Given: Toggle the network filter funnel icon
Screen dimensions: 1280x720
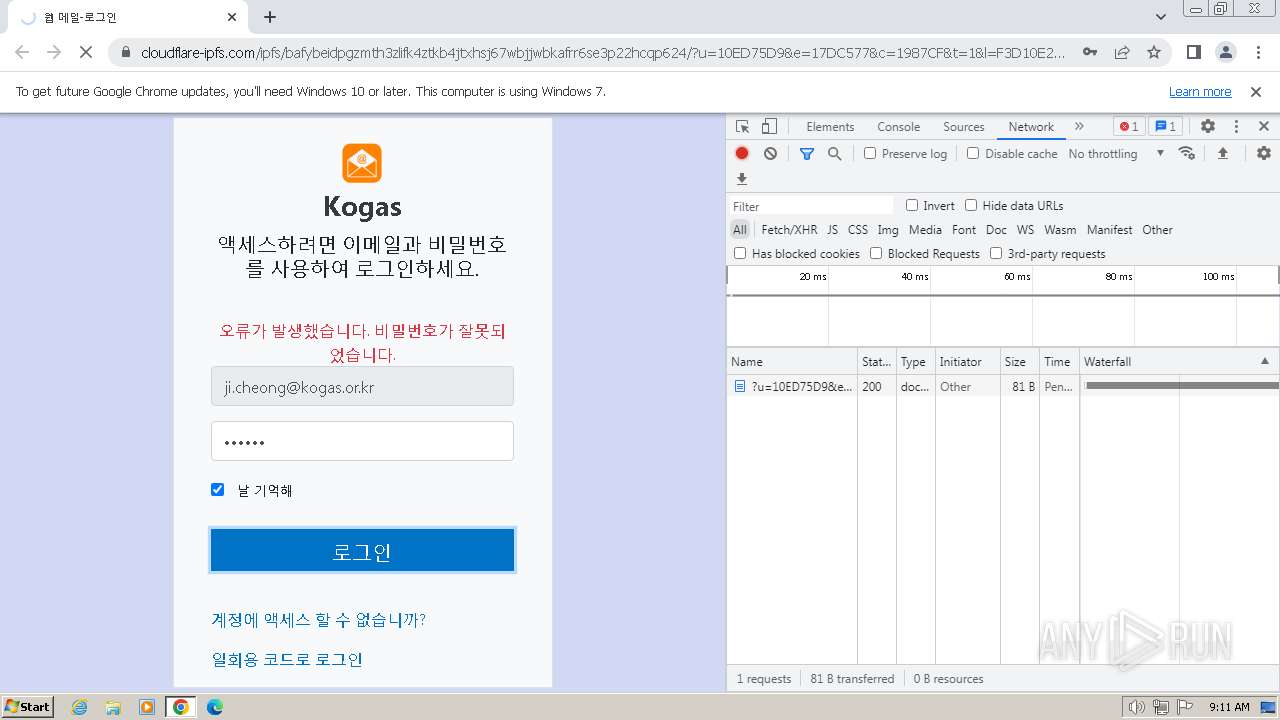Looking at the screenshot, I should [x=807, y=154].
